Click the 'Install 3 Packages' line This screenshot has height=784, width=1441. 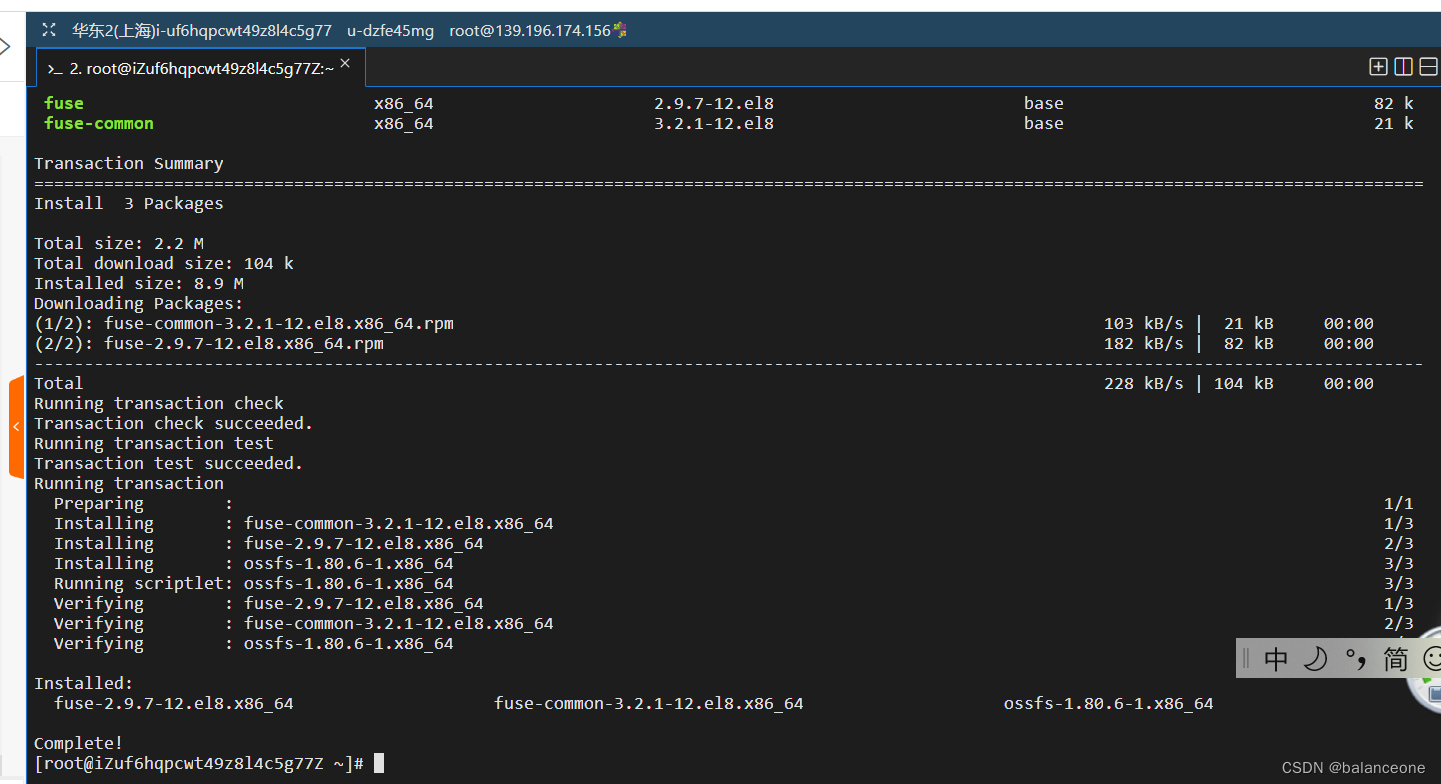pos(129,203)
